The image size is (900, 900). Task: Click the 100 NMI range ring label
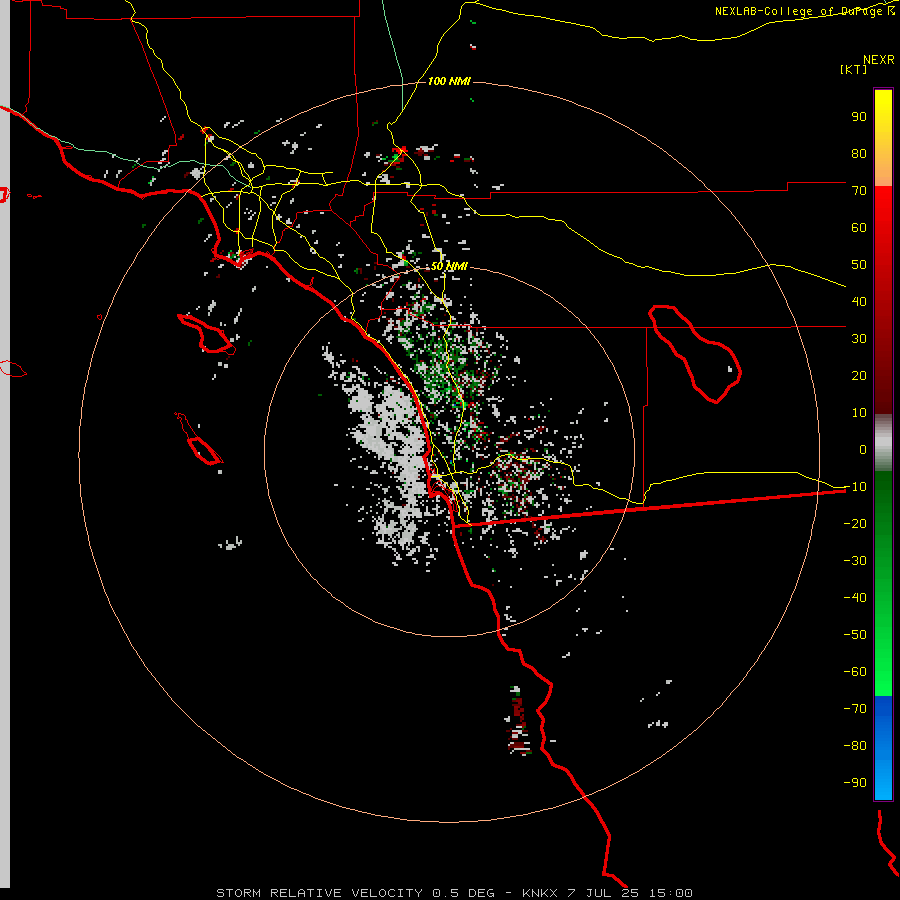(449, 82)
